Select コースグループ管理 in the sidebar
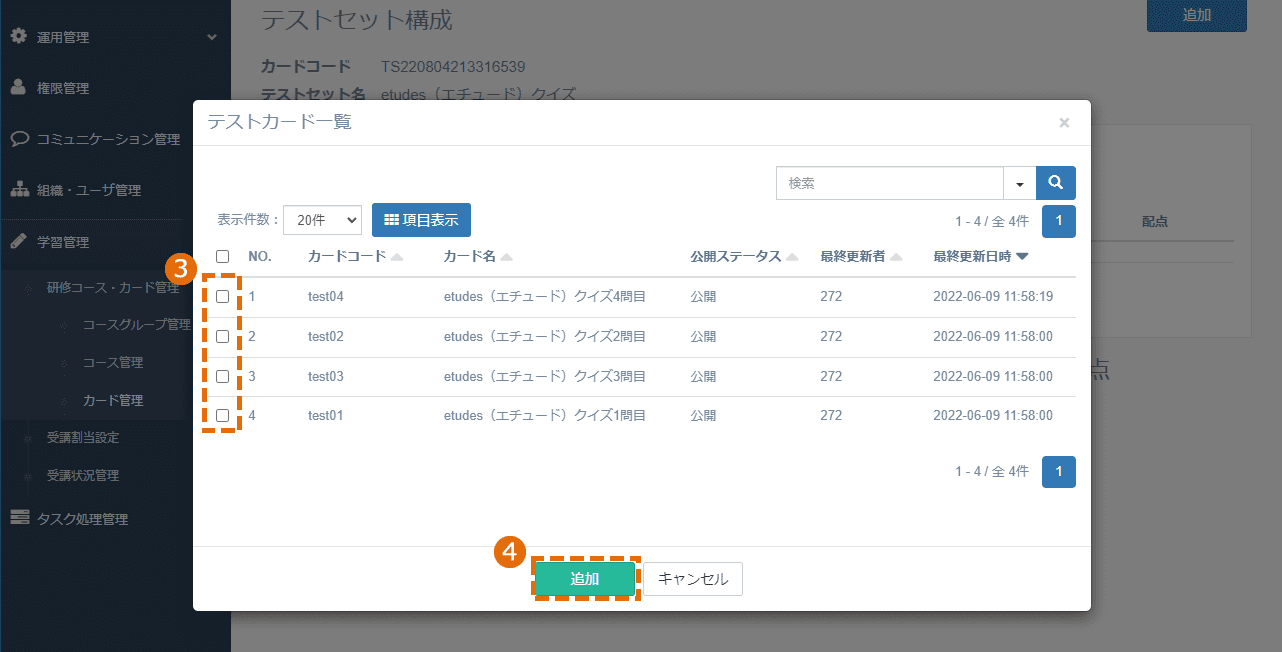The image size is (1282, 652). pos(136,324)
